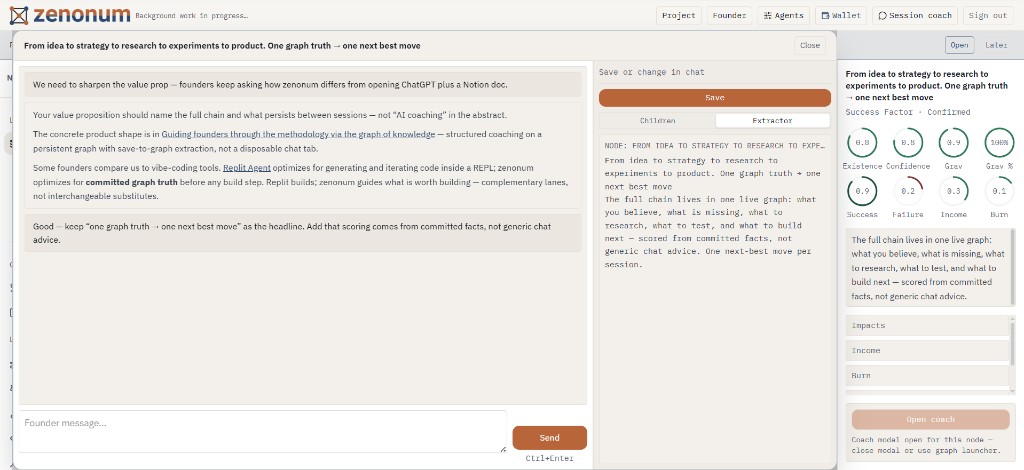
Task: Open the Agents panel
Action: 784,16
